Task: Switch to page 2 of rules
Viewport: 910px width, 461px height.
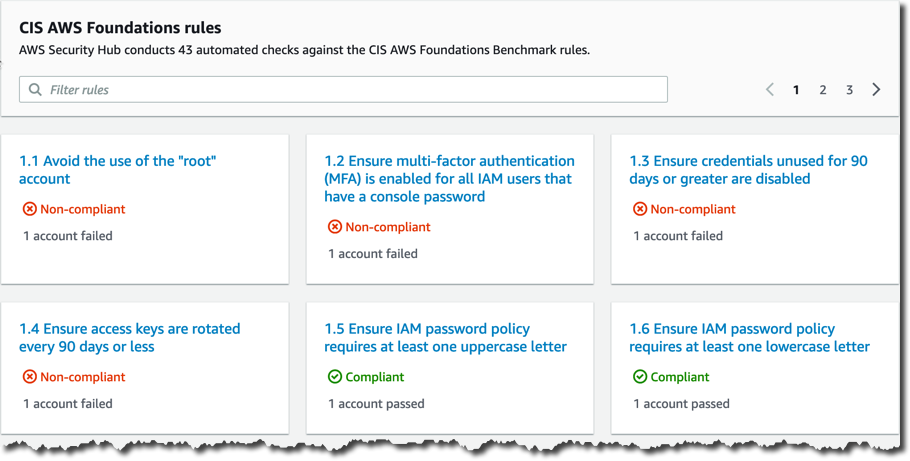Action: pyautogui.click(x=823, y=90)
